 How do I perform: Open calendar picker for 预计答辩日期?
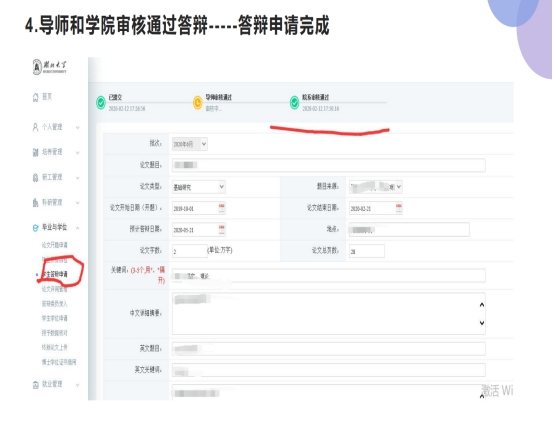(221, 230)
